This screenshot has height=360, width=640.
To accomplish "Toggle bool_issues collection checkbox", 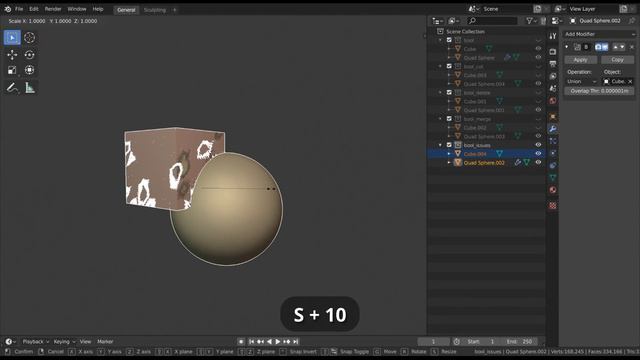I will coord(449,145).
